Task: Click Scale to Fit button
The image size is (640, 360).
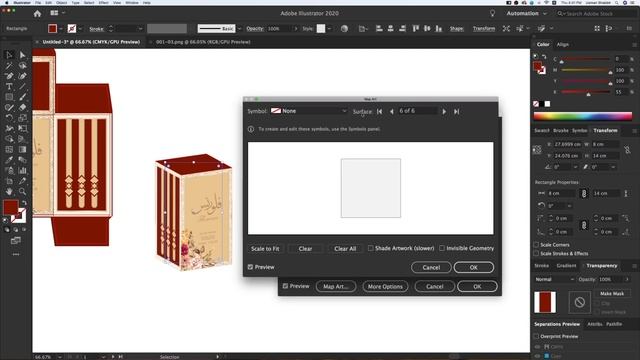Action: tap(265, 249)
